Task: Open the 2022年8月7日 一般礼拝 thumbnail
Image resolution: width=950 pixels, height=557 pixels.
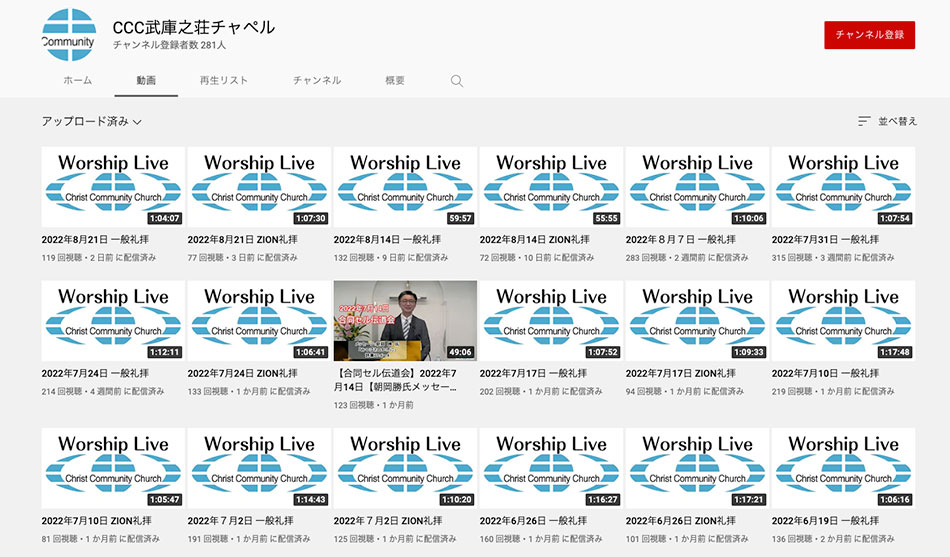Action: pyautogui.click(x=697, y=187)
